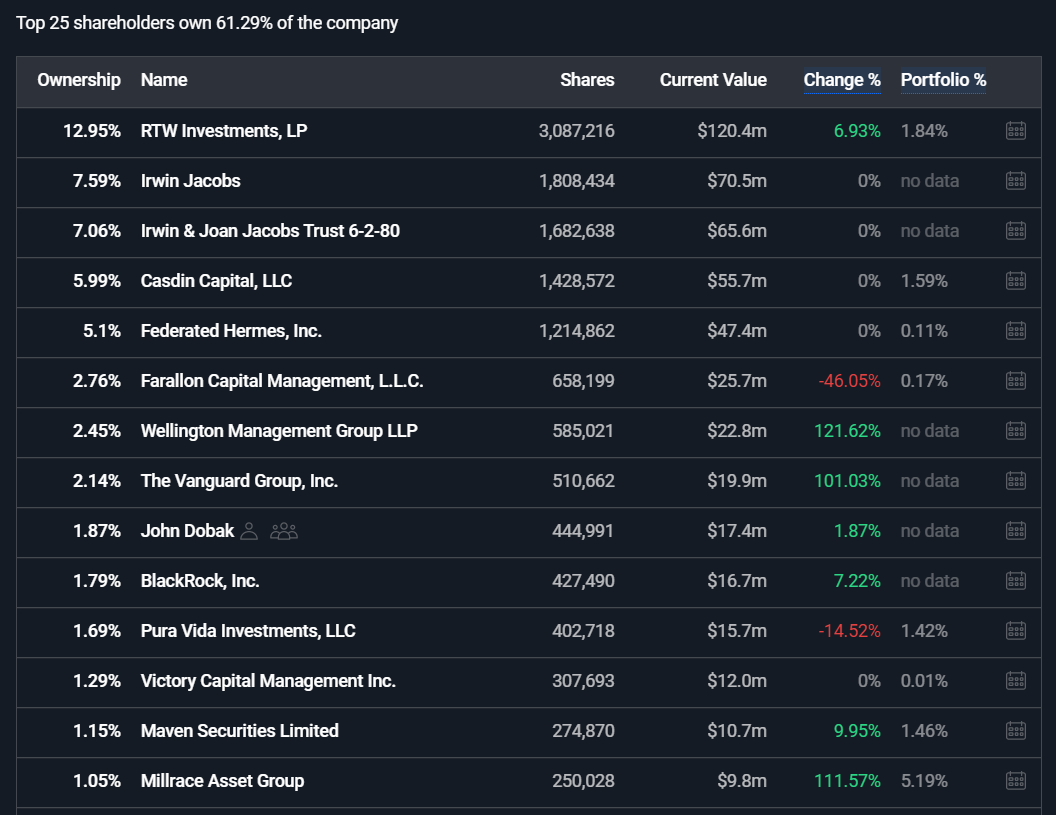Viewport: 1056px width, 815px height.
Task: Click the 9.95% change for Maven Securities
Action: click(x=857, y=731)
